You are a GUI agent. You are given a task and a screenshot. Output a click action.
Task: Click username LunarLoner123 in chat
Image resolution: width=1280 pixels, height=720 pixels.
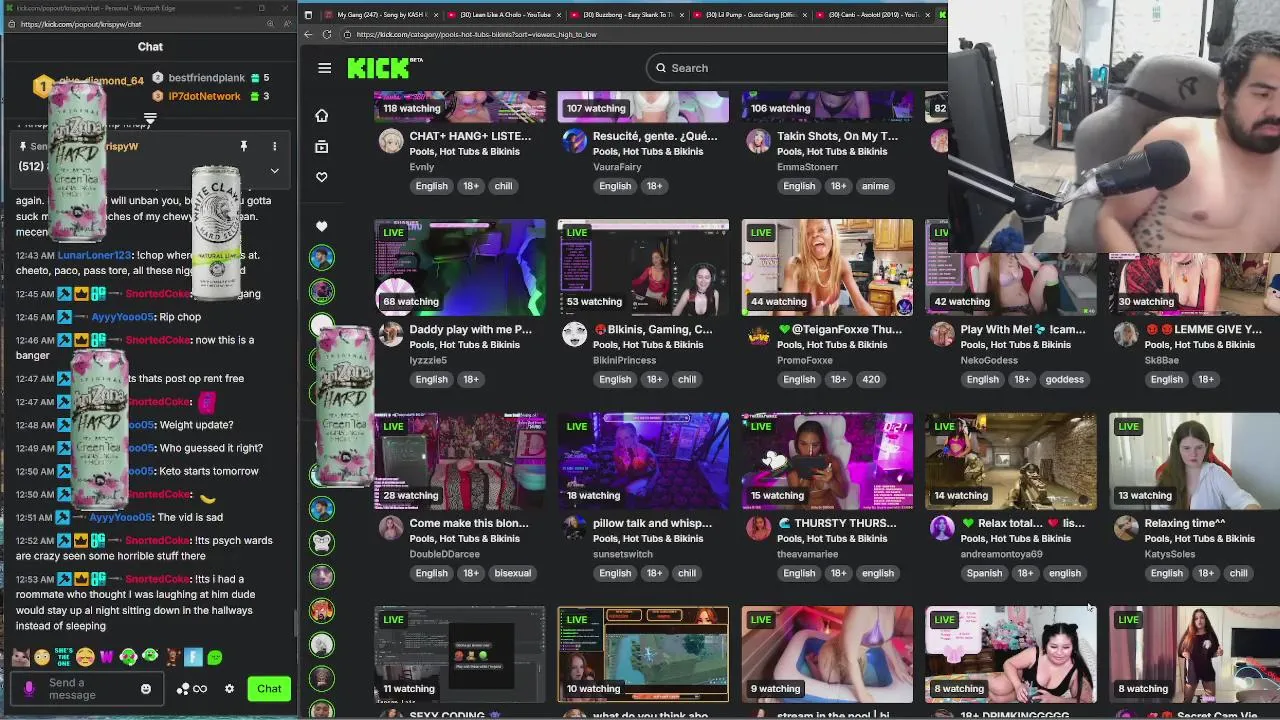tap(95, 255)
